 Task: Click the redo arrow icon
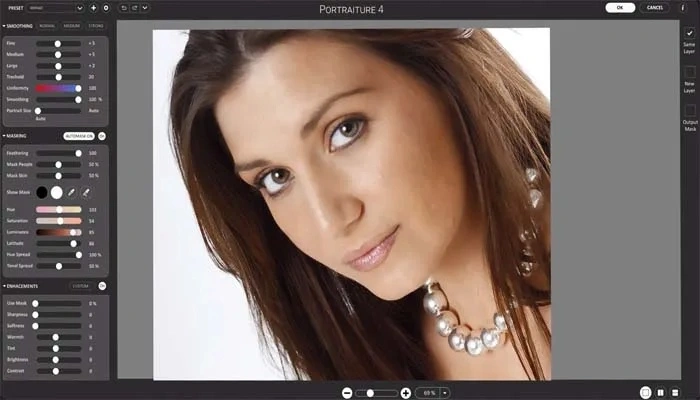tap(134, 8)
